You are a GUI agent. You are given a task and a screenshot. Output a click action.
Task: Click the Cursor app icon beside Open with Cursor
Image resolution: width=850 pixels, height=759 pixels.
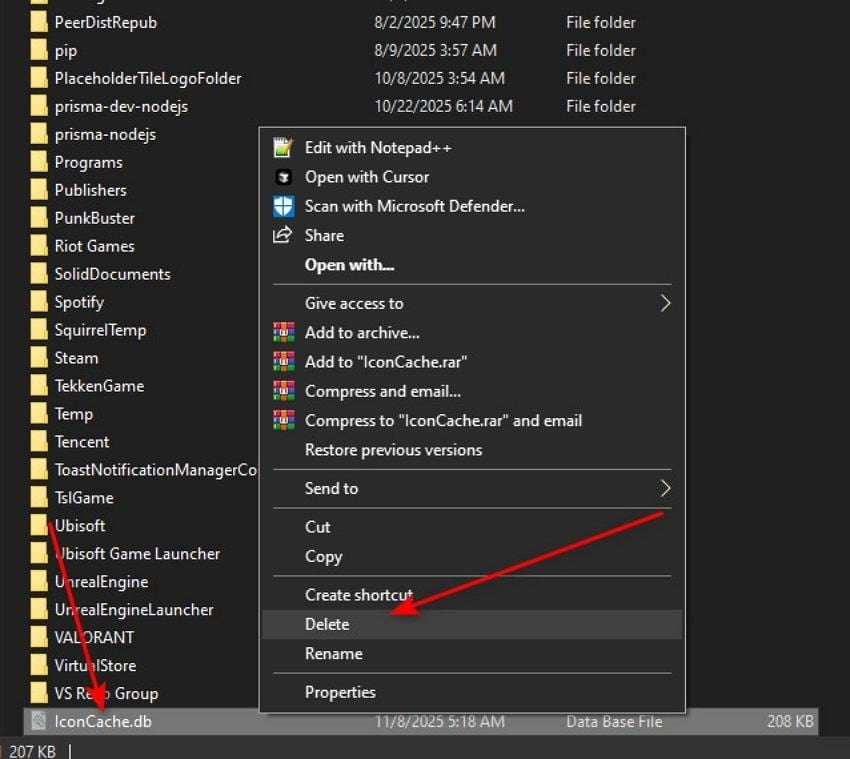pyautogui.click(x=283, y=177)
